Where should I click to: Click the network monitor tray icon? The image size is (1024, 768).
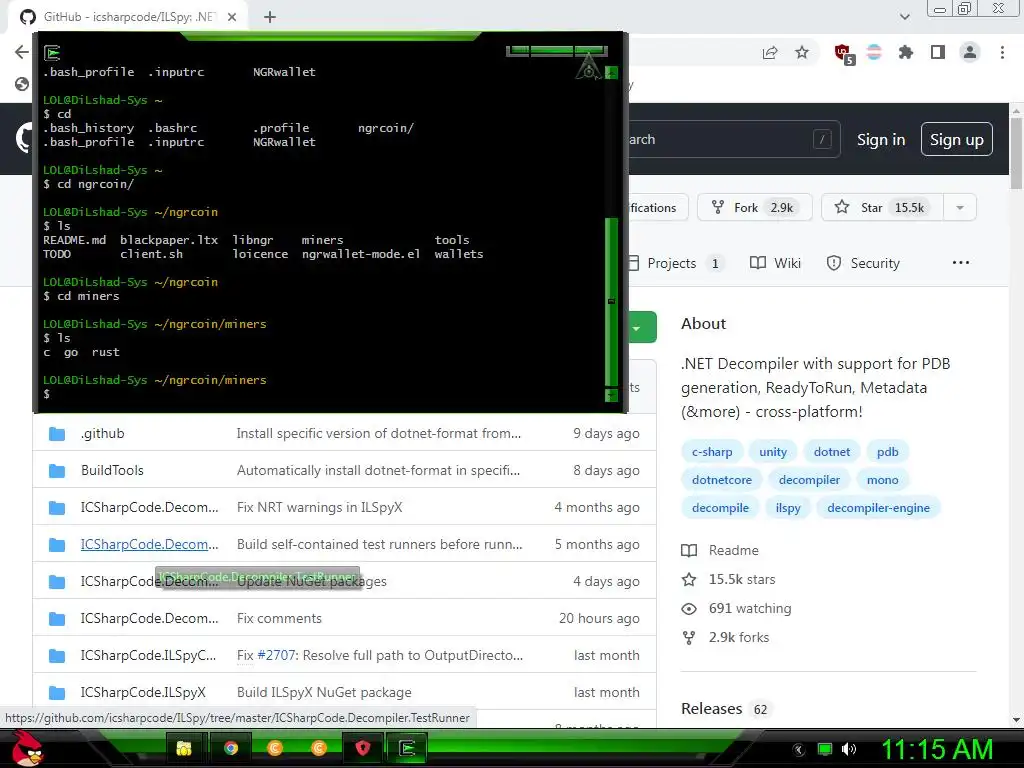tap(825, 749)
